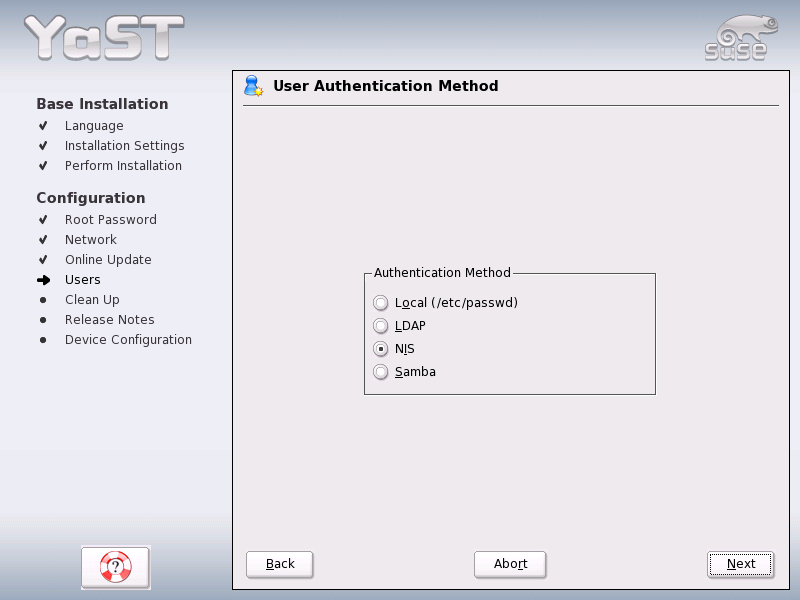Click the Language step in sidebar
The image size is (800, 600).
94,126
